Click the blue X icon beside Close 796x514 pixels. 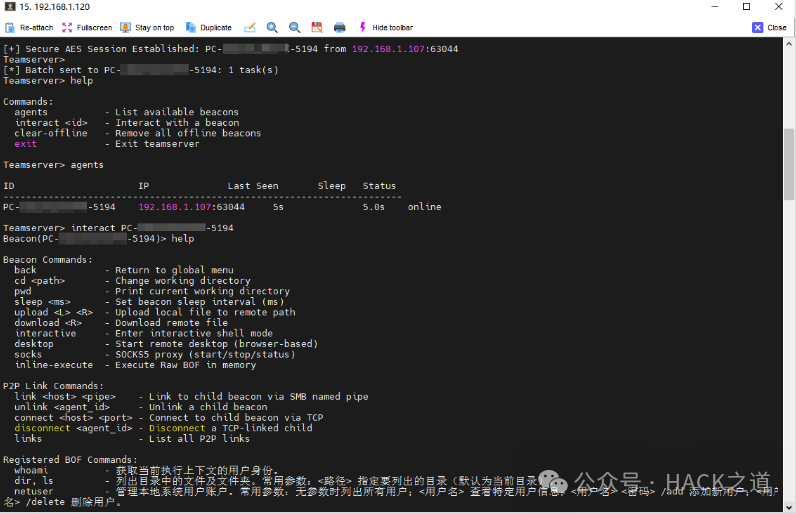(x=757, y=27)
